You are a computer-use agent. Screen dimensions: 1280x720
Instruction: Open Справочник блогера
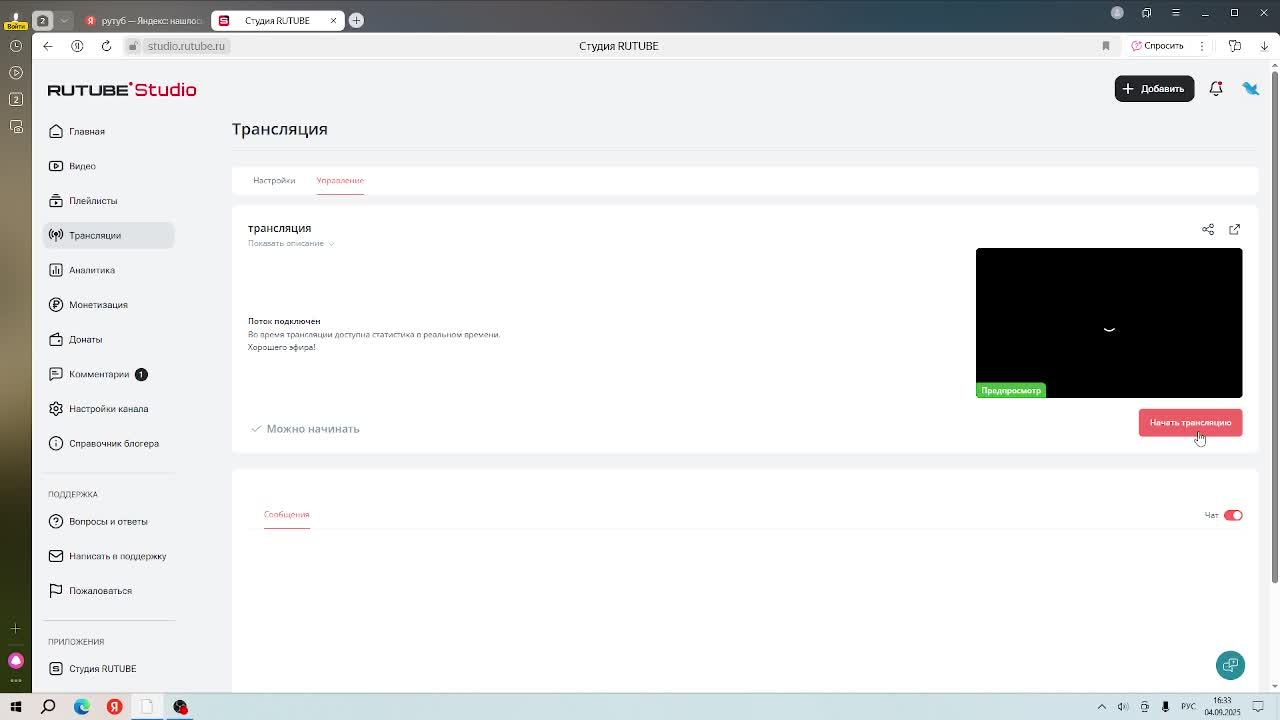point(108,443)
